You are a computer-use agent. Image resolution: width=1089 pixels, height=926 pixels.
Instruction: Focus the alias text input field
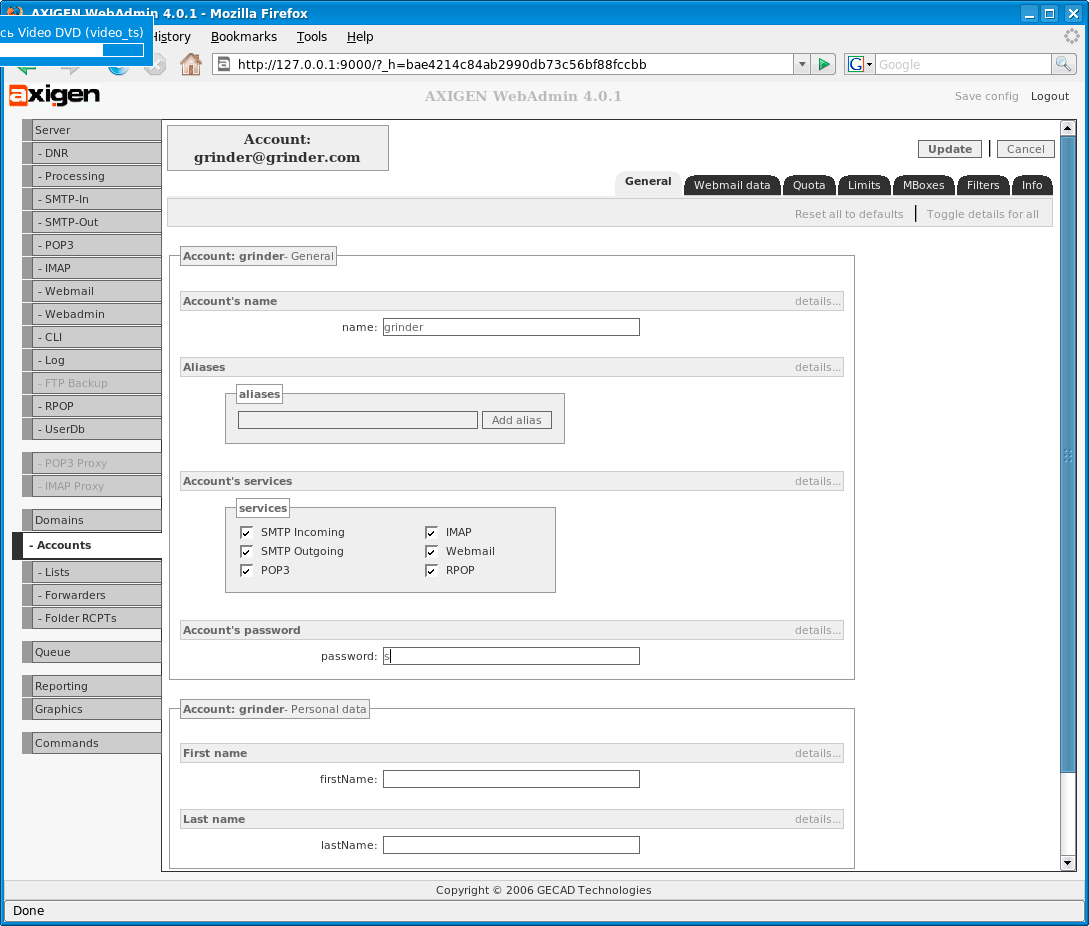pos(358,420)
